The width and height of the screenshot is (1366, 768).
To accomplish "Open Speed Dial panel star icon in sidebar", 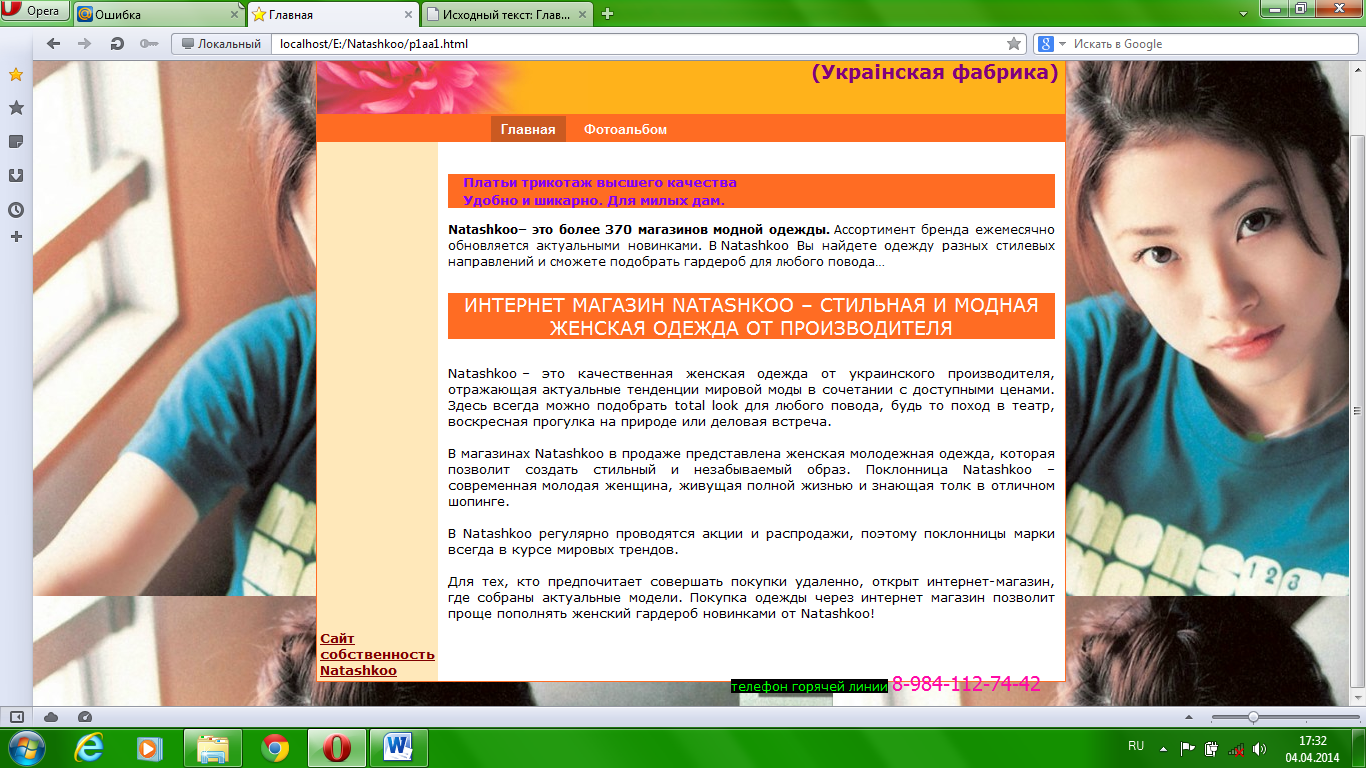I will (x=16, y=74).
